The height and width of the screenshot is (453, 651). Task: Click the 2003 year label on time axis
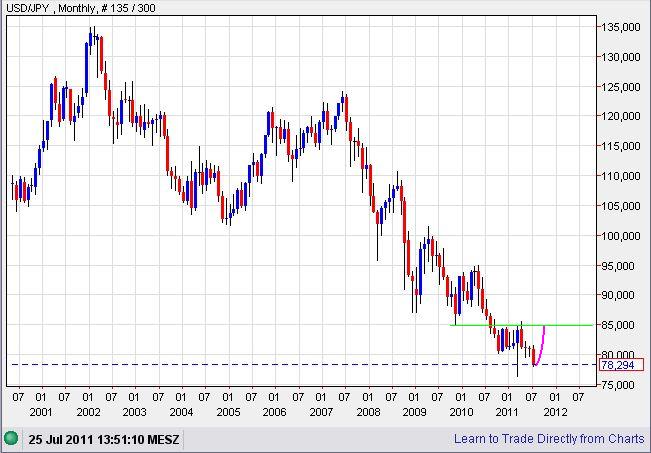pos(135,412)
